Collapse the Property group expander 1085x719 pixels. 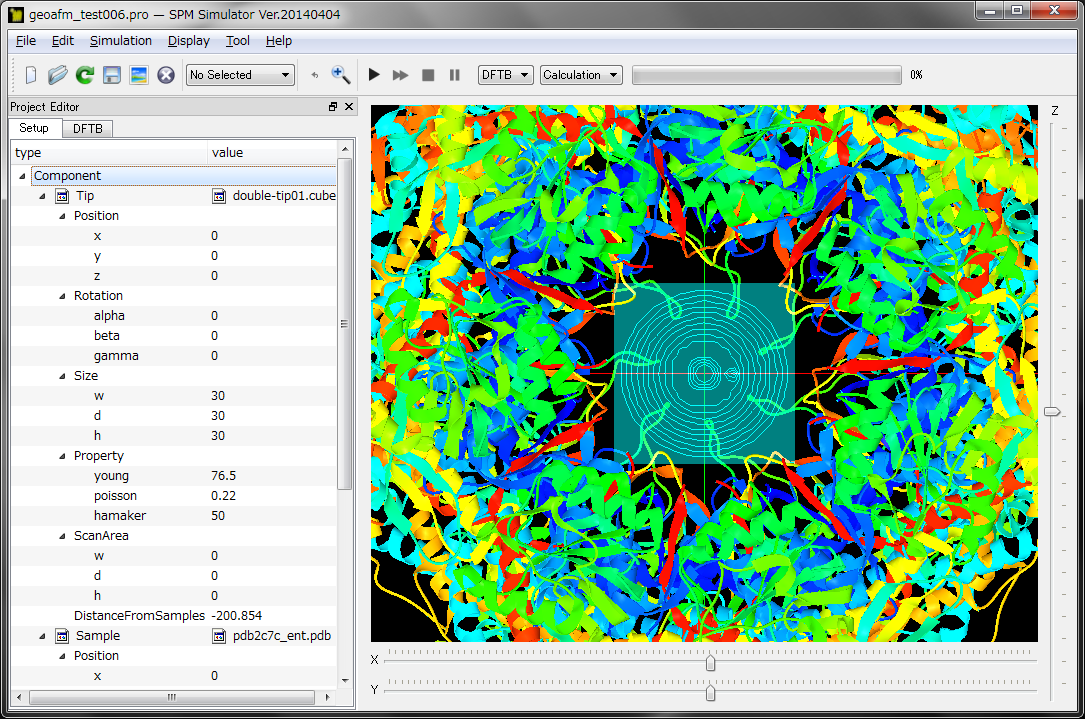pos(62,456)
